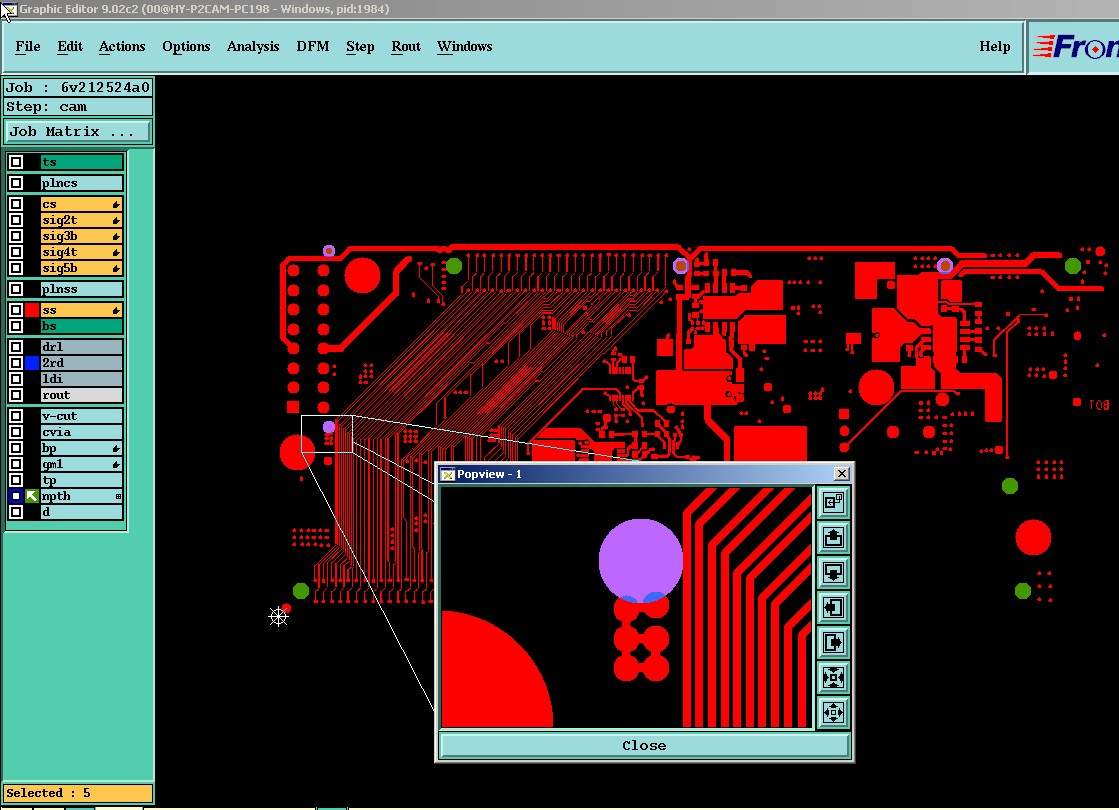Viewport: 1119px width, 810px height.
Task: Close the Popview window with X
Action: point(841,474)
